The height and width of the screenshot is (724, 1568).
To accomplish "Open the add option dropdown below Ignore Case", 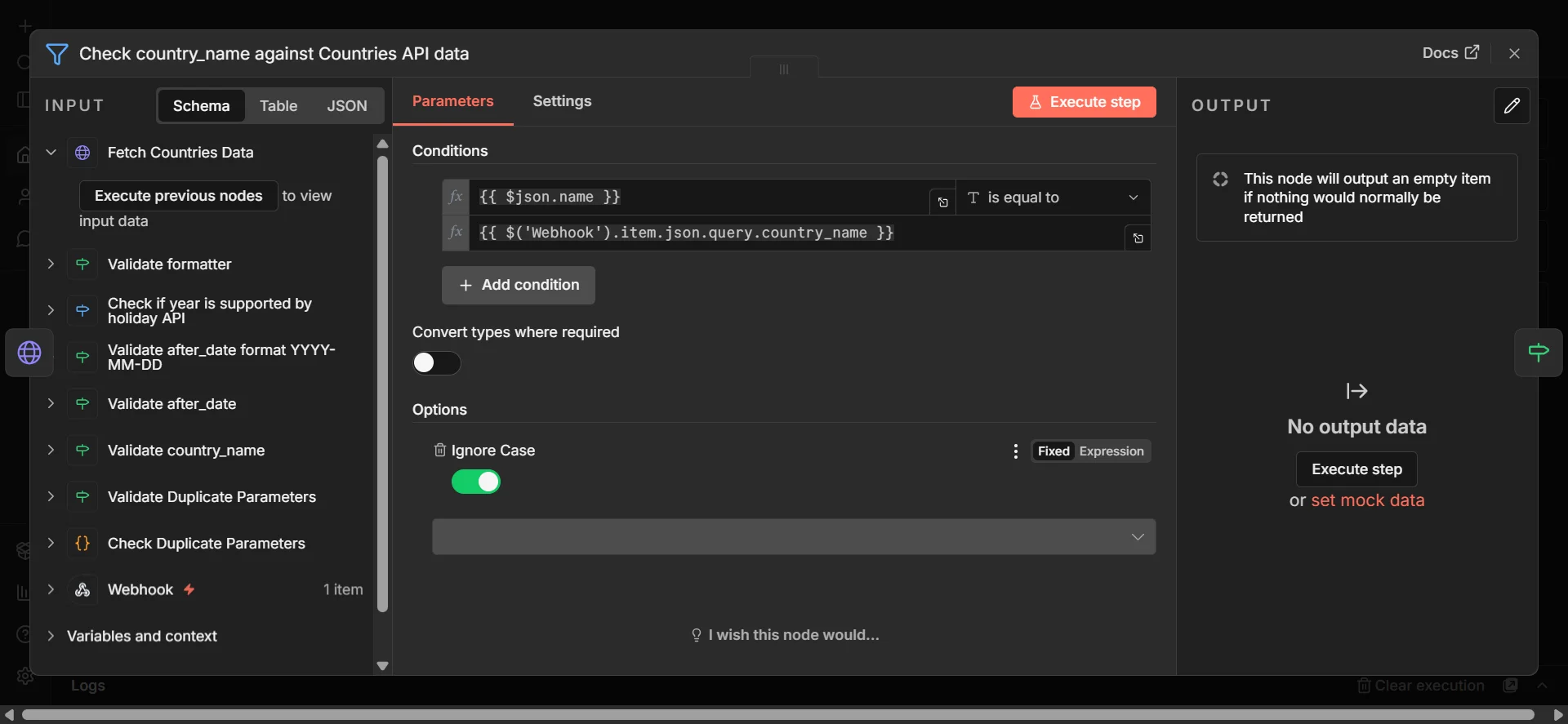I will [794, 536].
